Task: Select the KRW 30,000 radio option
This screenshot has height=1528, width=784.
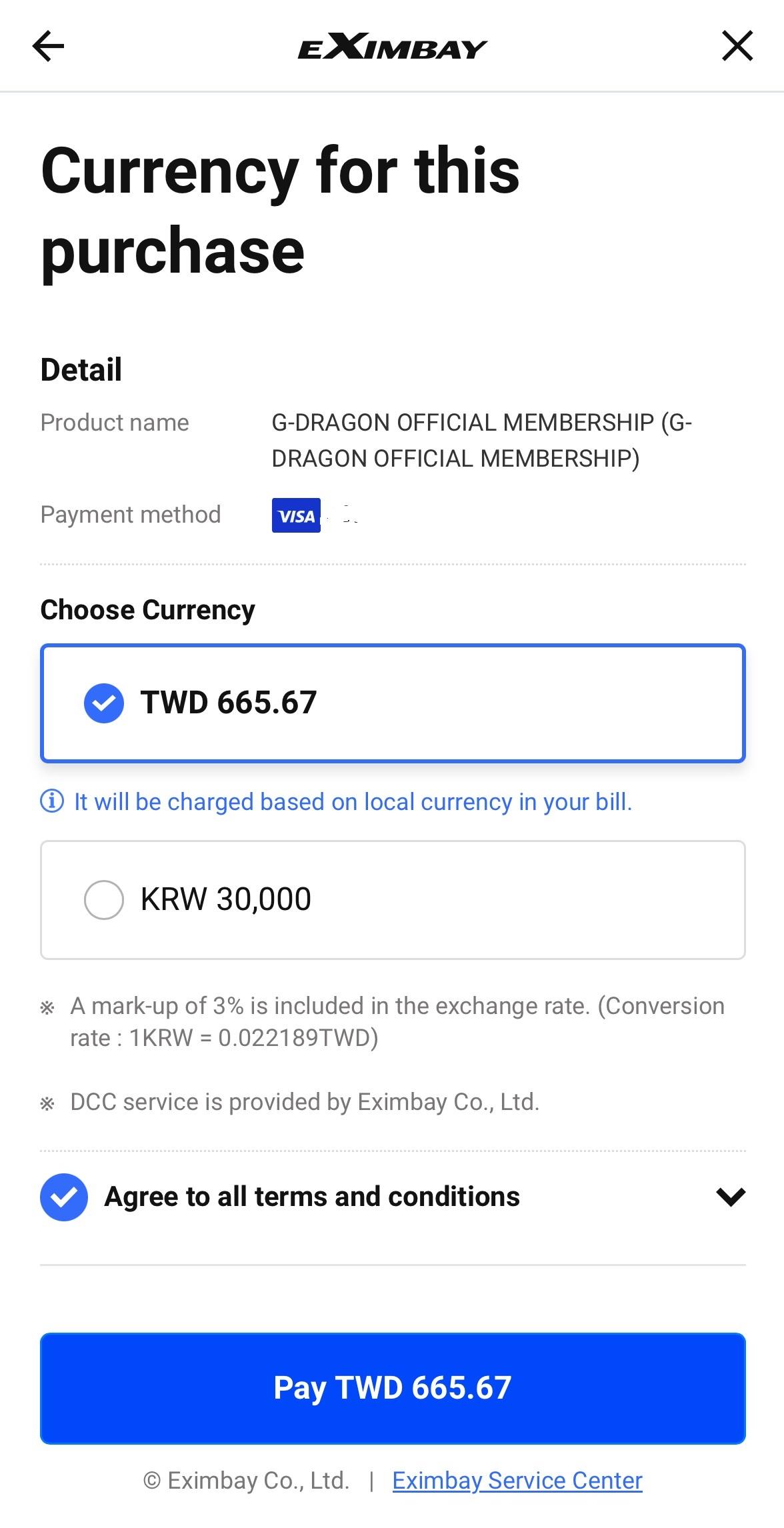Action: pyautogui.click(x=104, y=899)
